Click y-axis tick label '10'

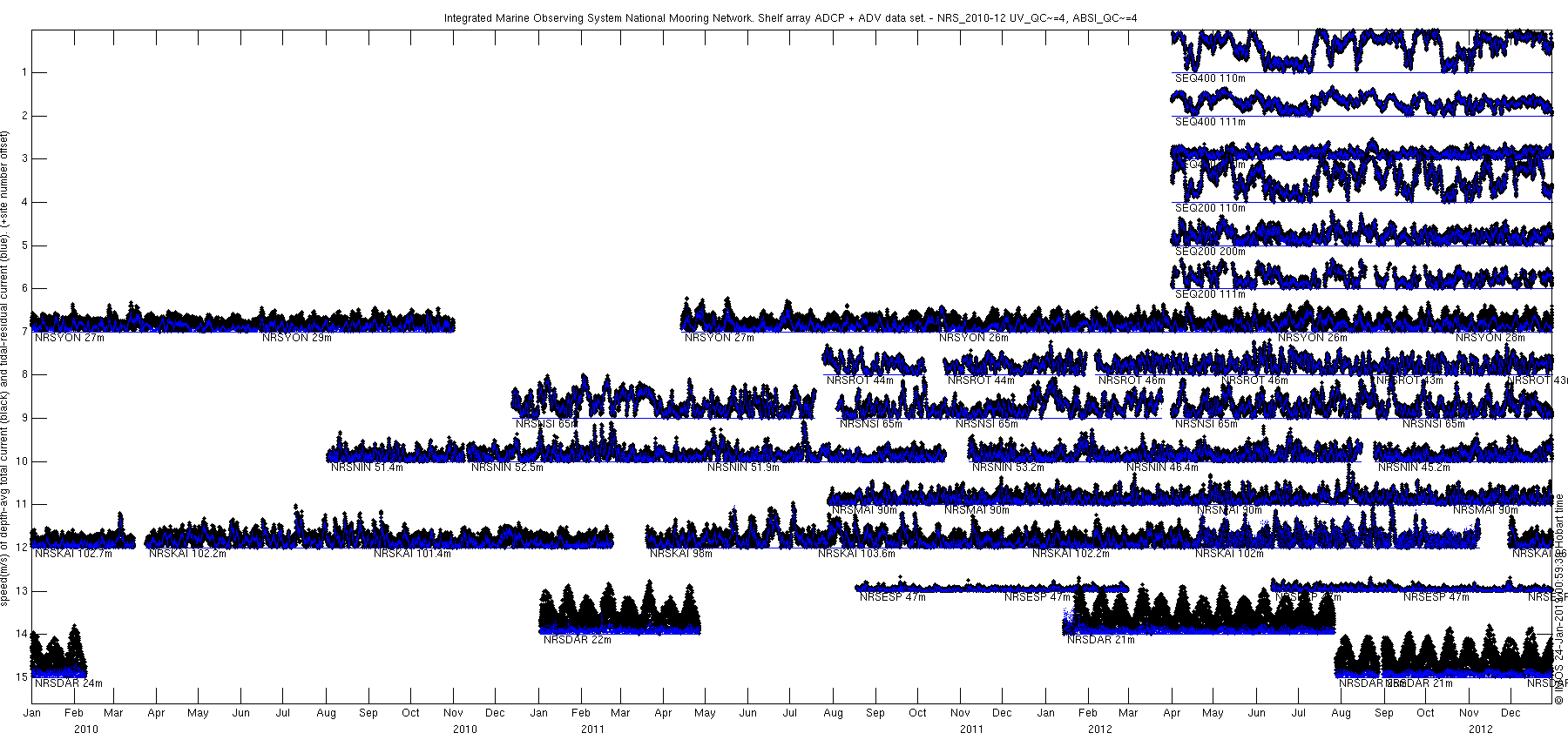point(23,461)
